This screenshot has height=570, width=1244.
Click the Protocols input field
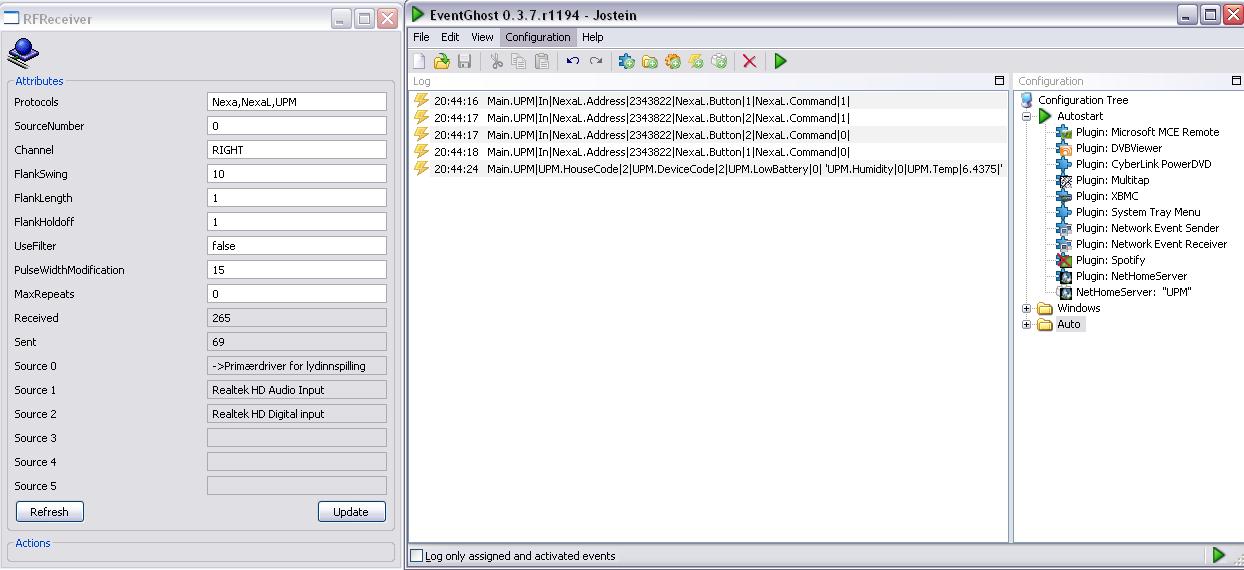tap(297, 102)
